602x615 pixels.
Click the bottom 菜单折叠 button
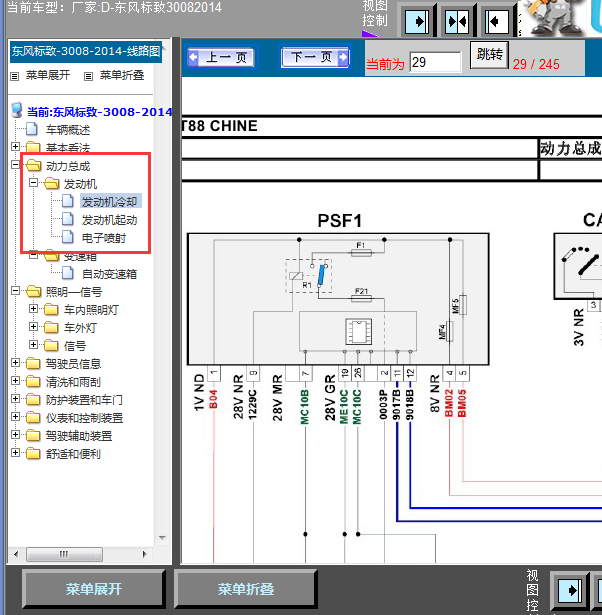click(x=246, y=589)
